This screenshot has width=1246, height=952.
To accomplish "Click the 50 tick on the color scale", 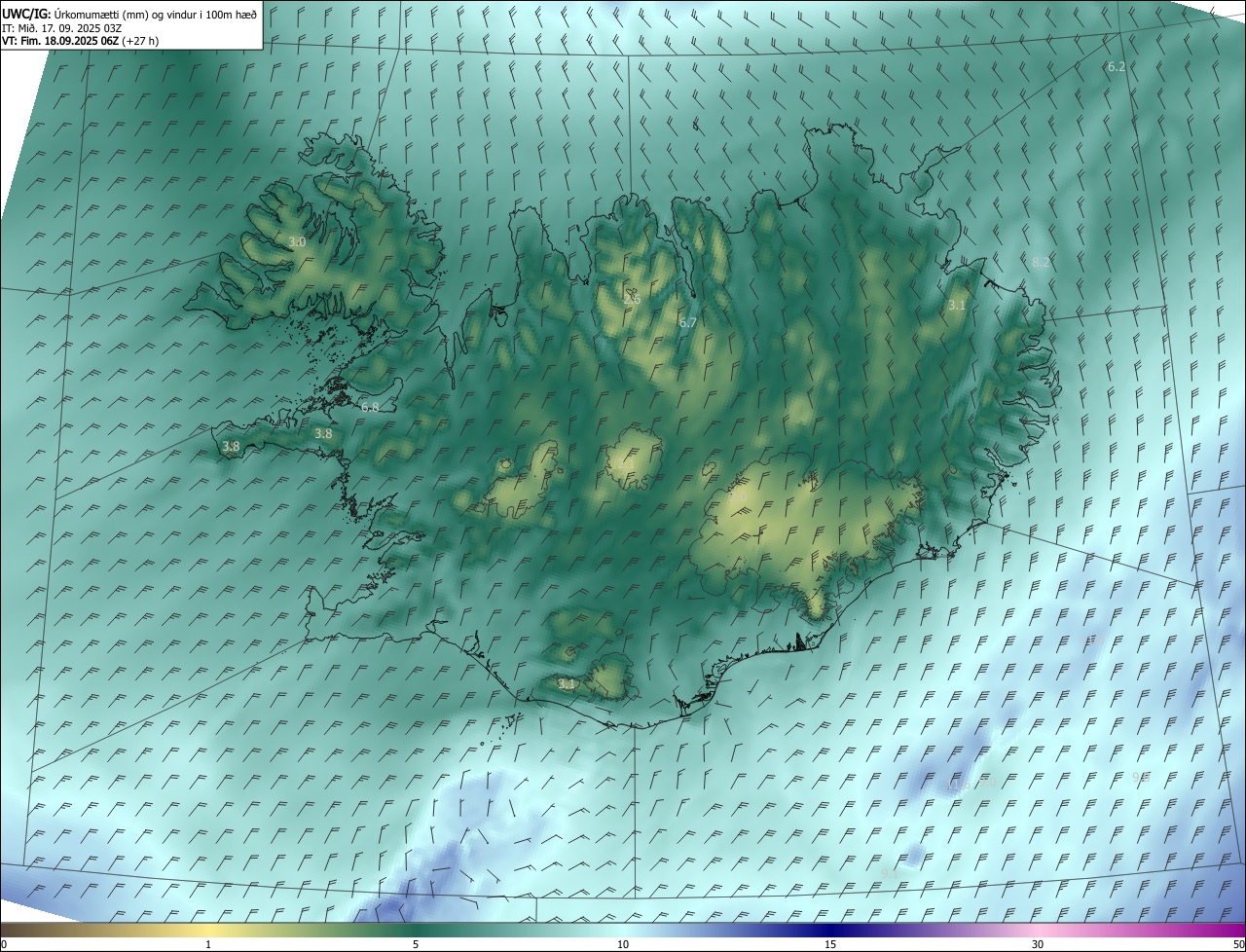I will coord(1238,944).
